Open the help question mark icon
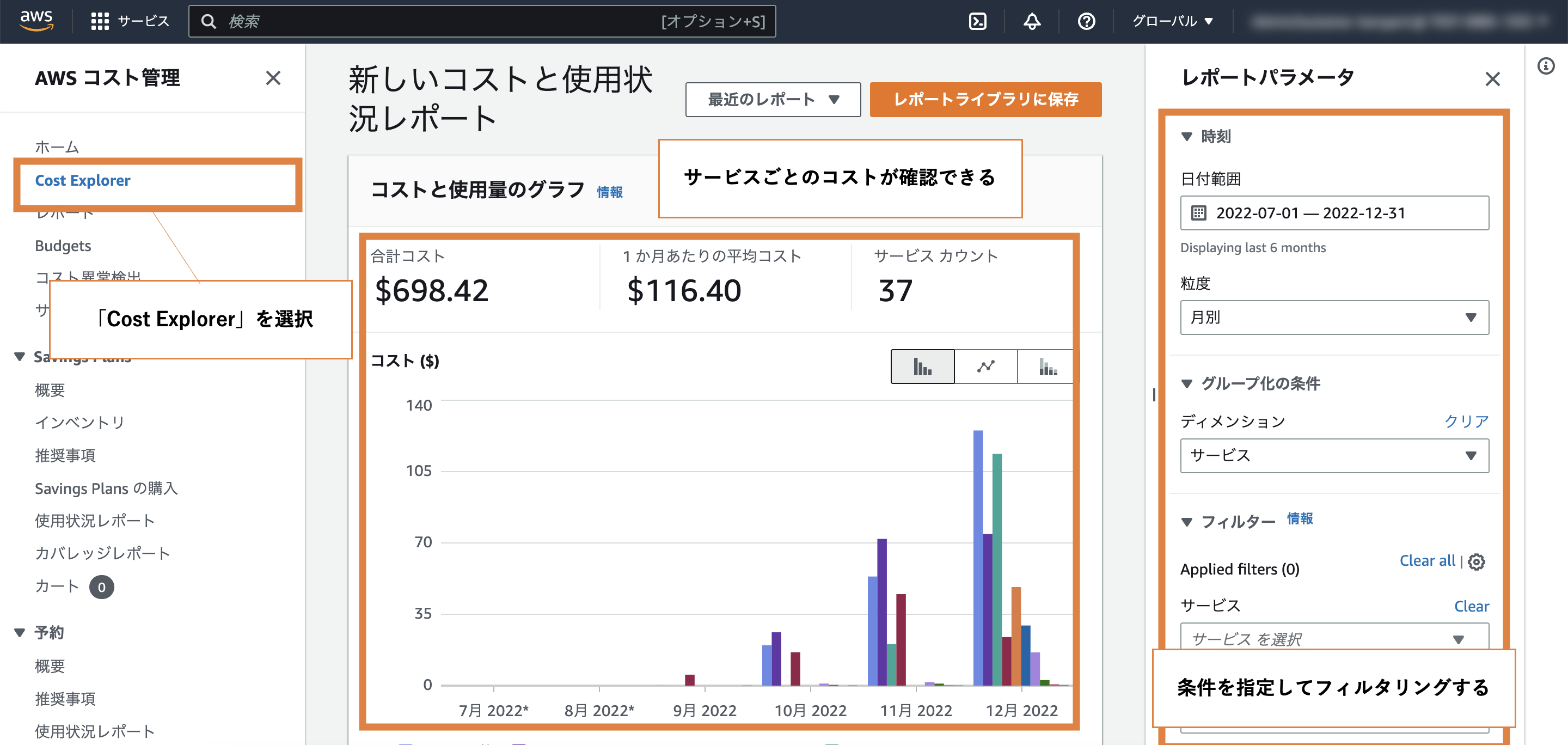Viewport: 1568px width, 745px height. [x=1087, y=21]
